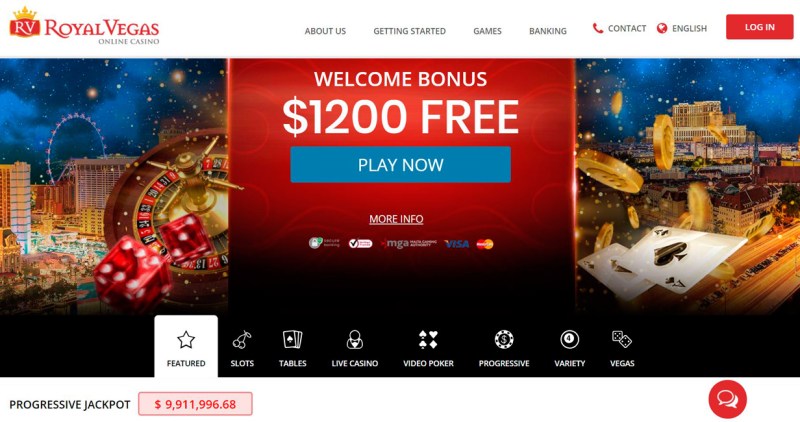Select the Progressive poker chip icon
This screenshot has width=800, height=422.
click(x=504, y=339)
